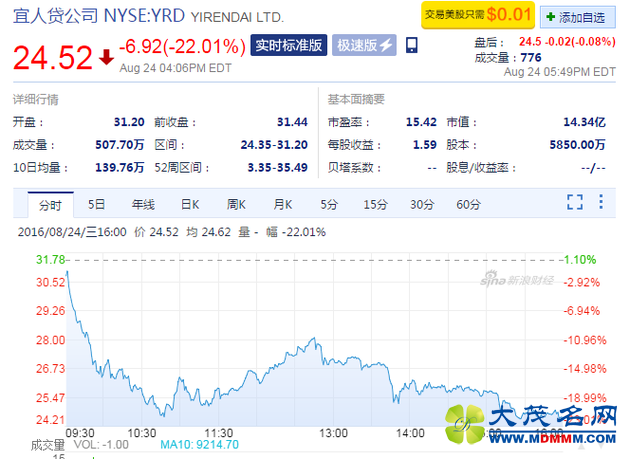Select the 年线 chart tab
This screenshot has width=630, height=459.
[x=143, y=204]
